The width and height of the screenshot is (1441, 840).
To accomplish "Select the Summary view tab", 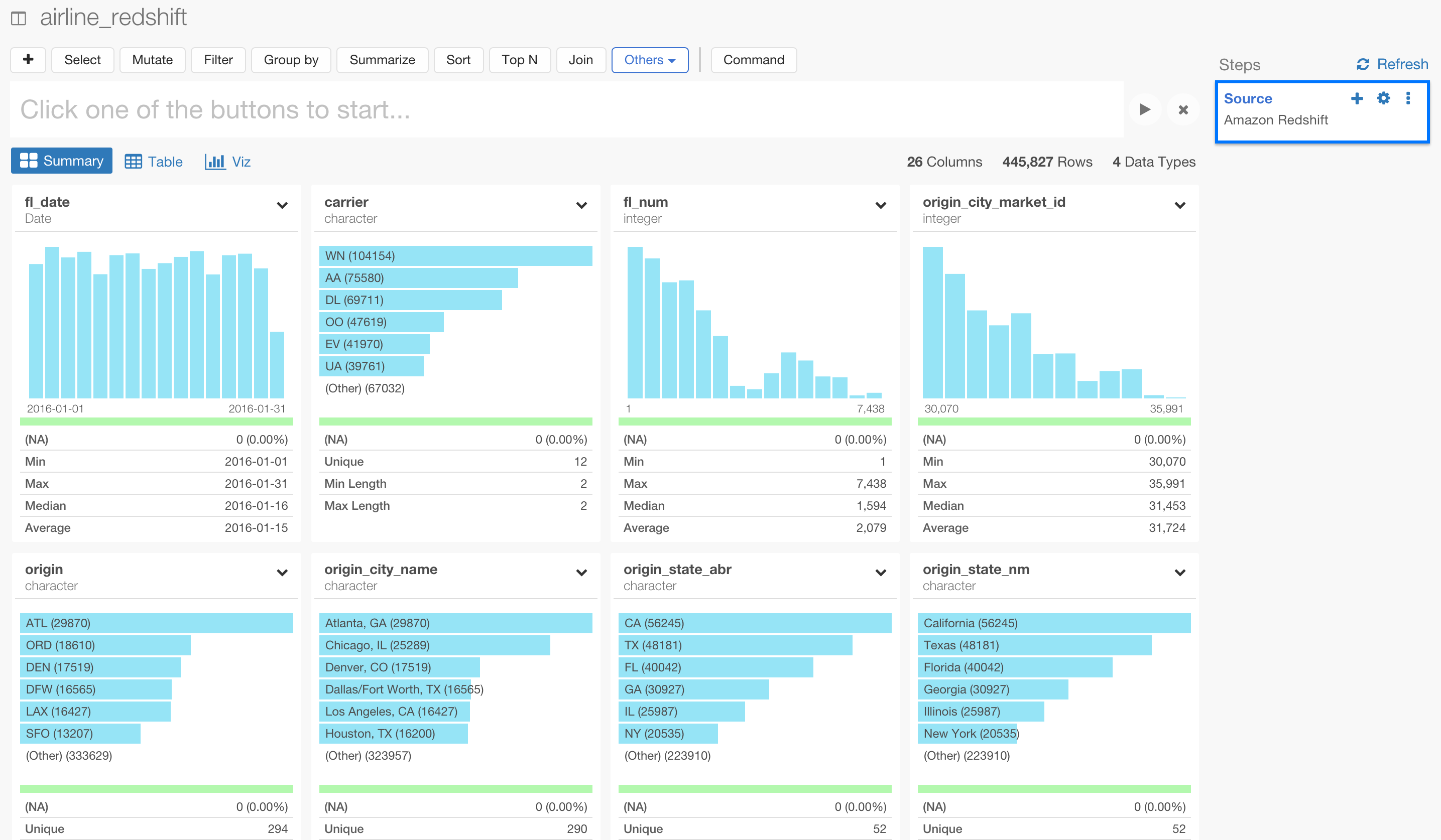I will (61, 161).
